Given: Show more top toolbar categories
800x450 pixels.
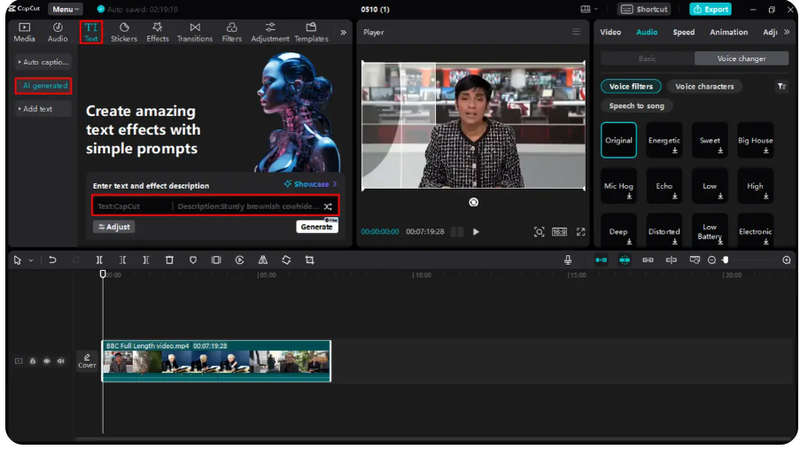Looking at the screenshot, I should (x=343, y=32).
